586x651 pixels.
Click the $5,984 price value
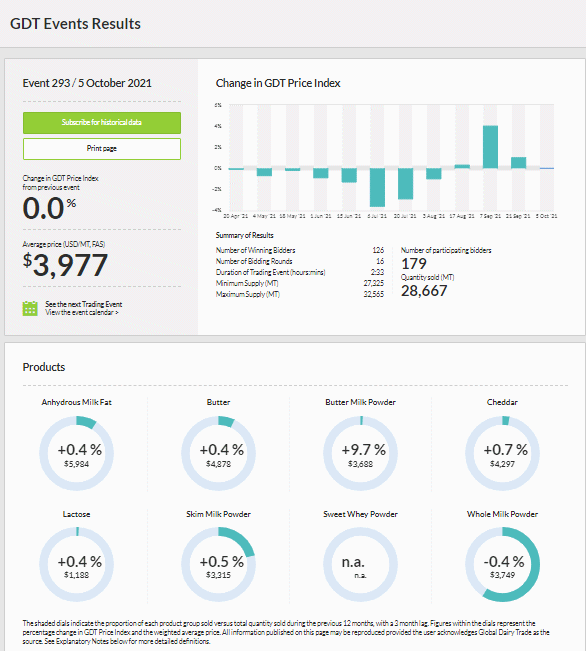pyautogui.click(x=76, y=464)
